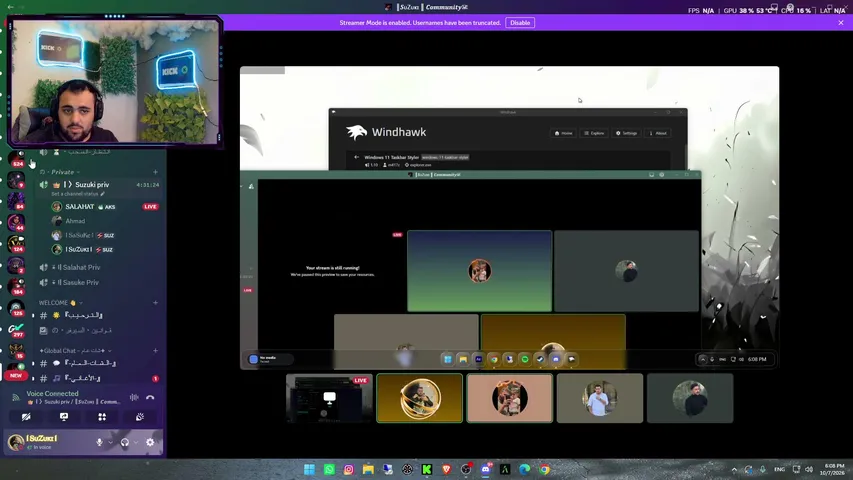Open the Settings tab in the Windhawk window
This screenshot has width=853, height=480.
pos(626,133)
